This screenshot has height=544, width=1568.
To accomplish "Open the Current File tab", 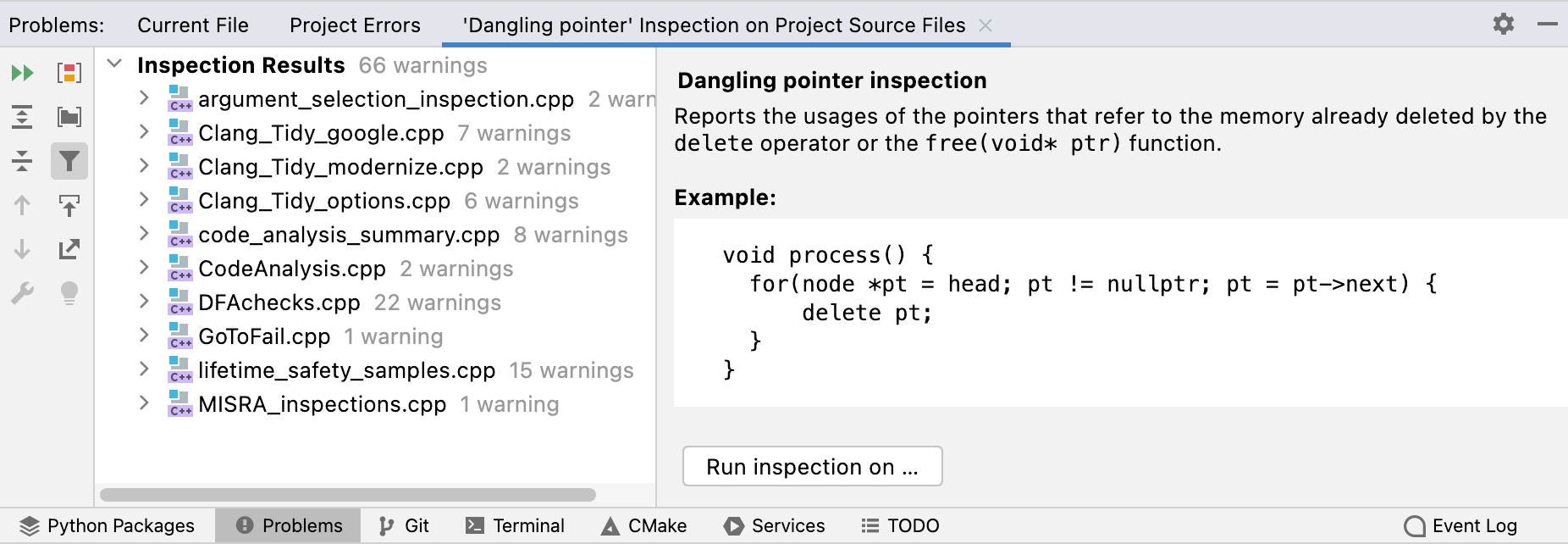I will tap(193, 25).
